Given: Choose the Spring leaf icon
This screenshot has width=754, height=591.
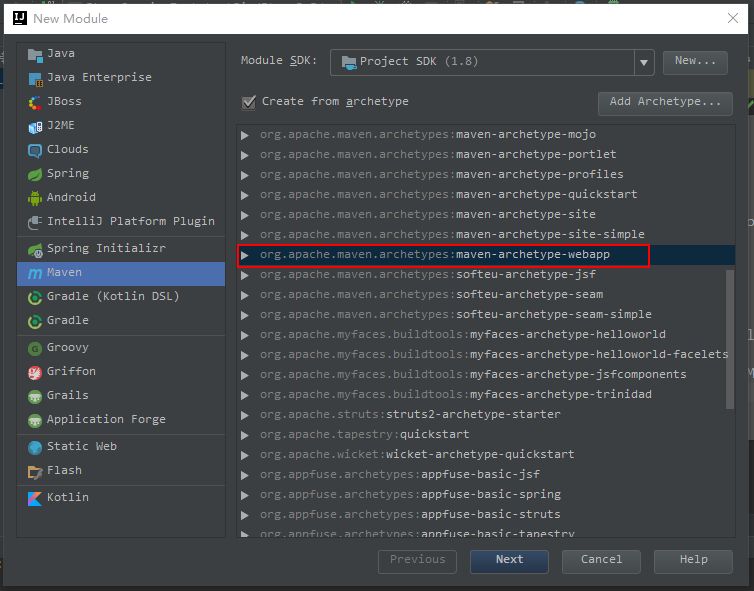Looking at the screenshot, I should (35, 174).
